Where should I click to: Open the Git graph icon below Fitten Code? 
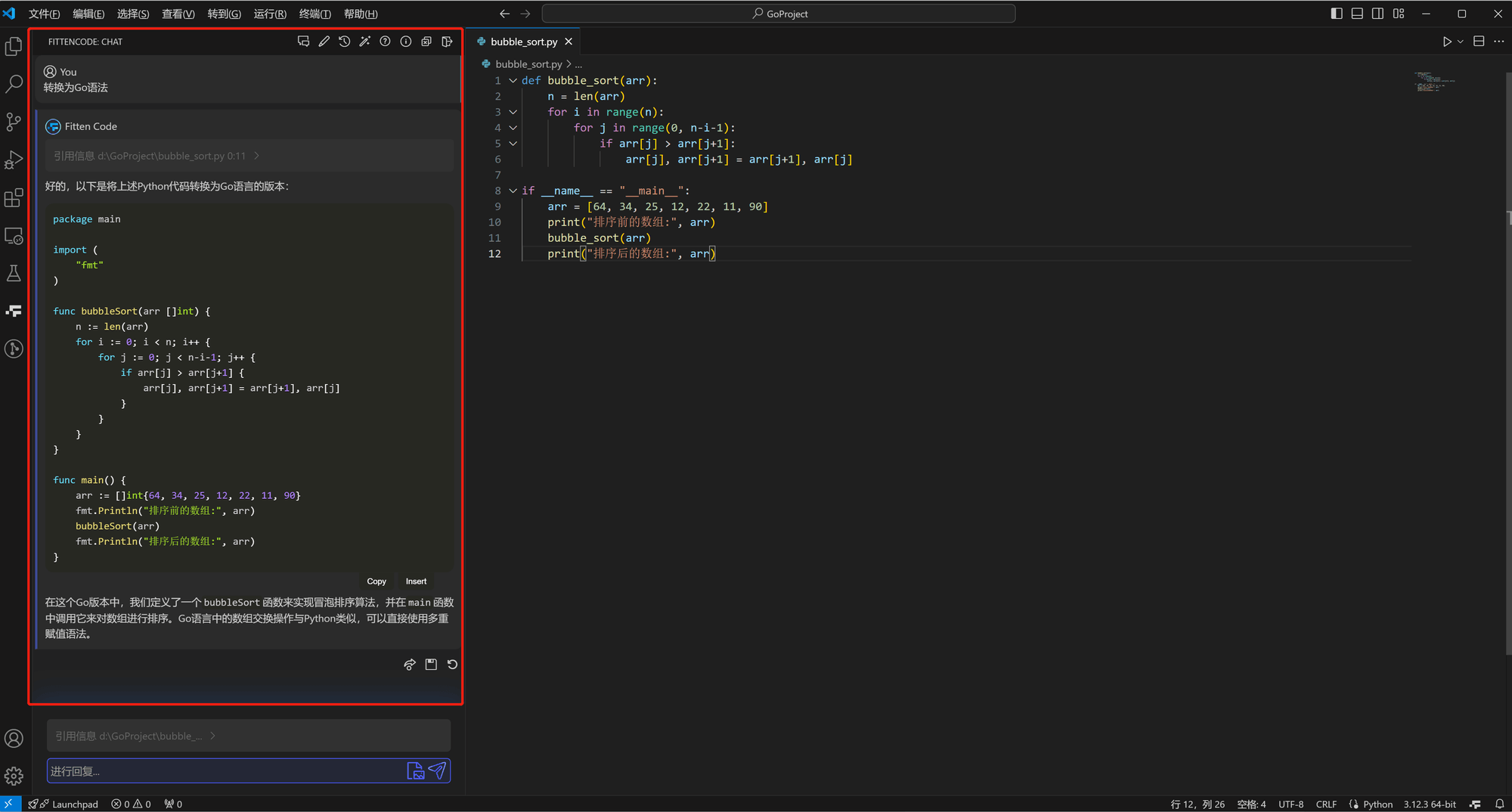click(x=14, y=349)
